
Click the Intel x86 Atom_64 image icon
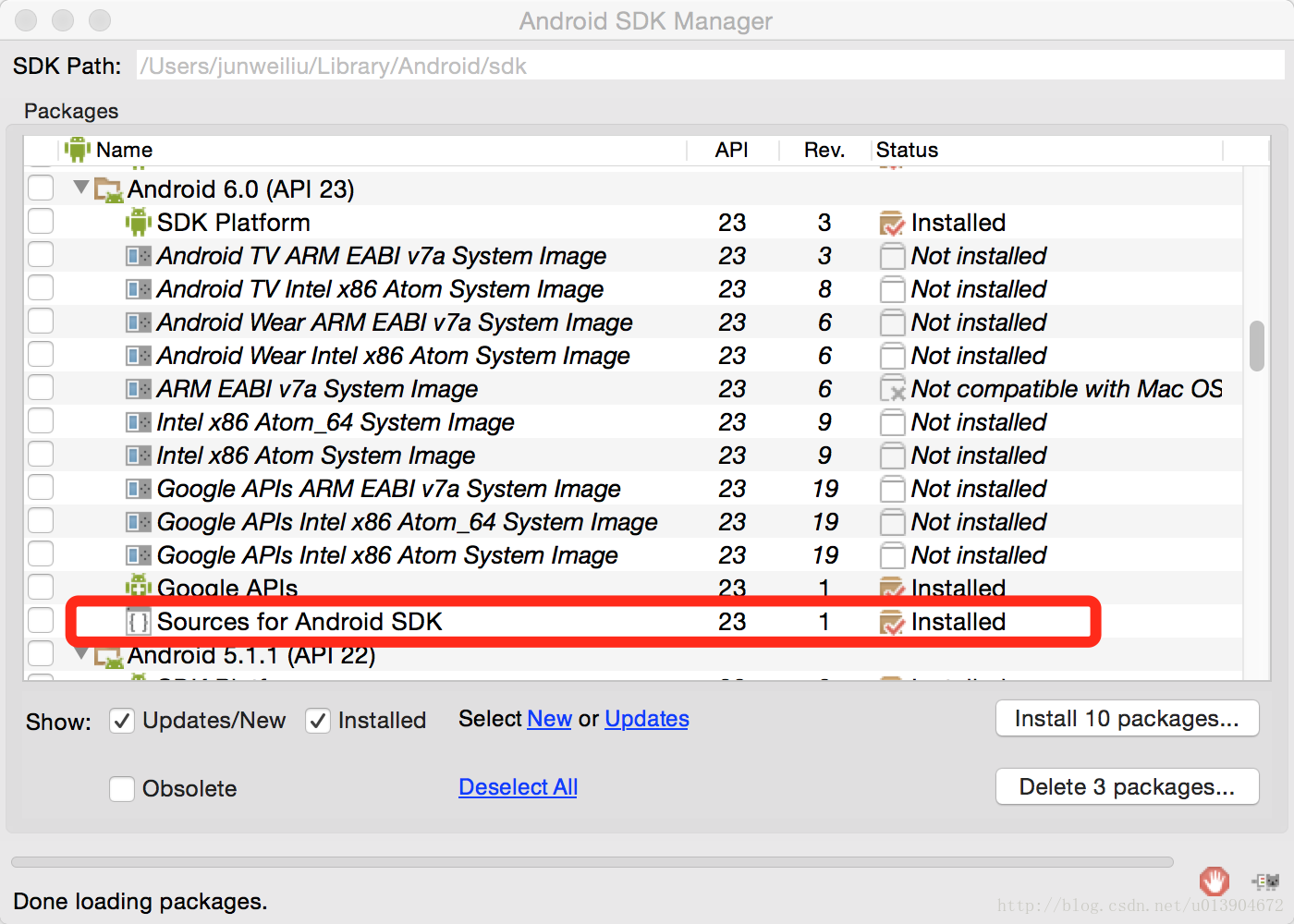tap(139, 422)
